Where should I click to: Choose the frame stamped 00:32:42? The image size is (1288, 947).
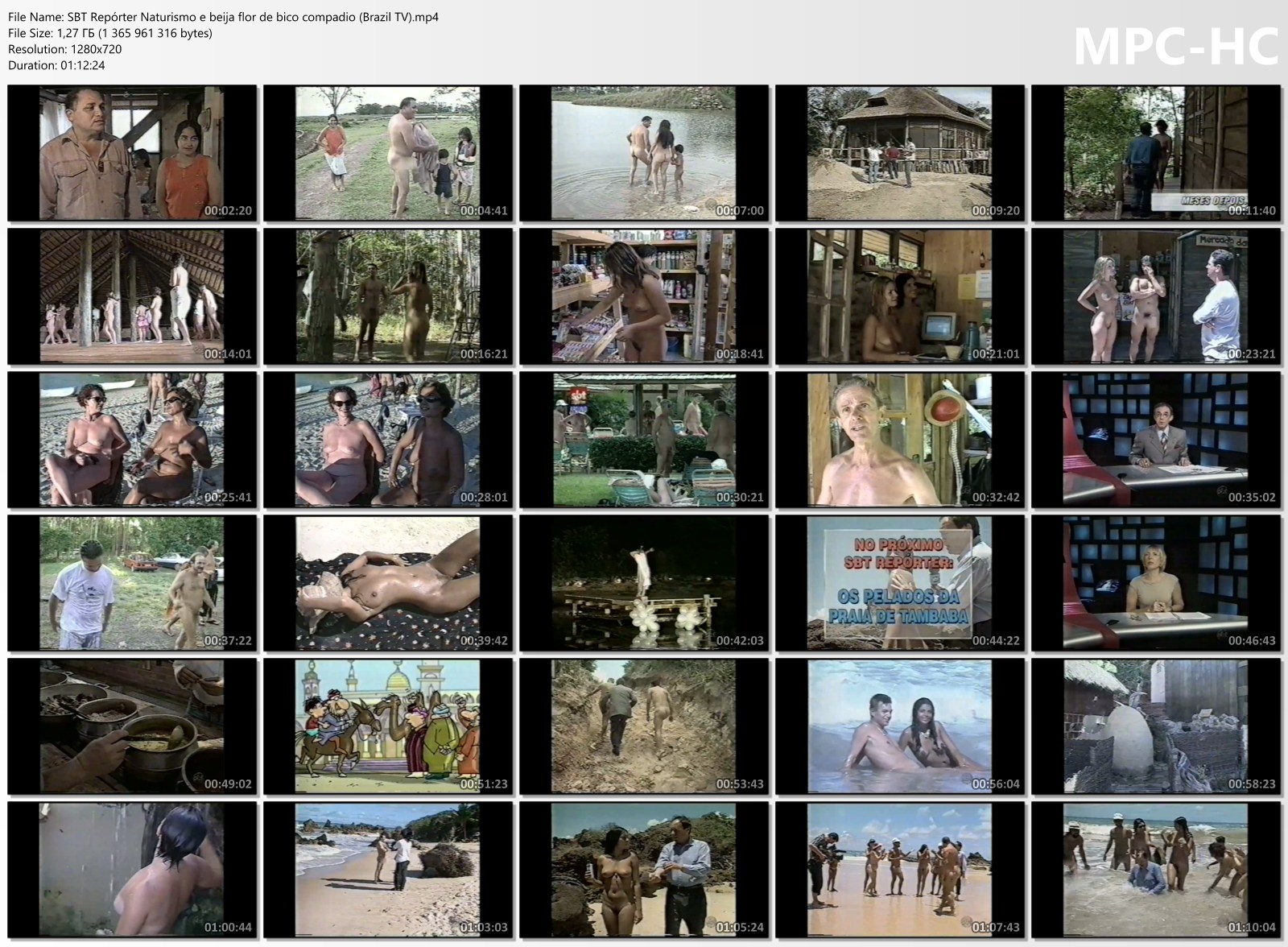coord(900,440)
